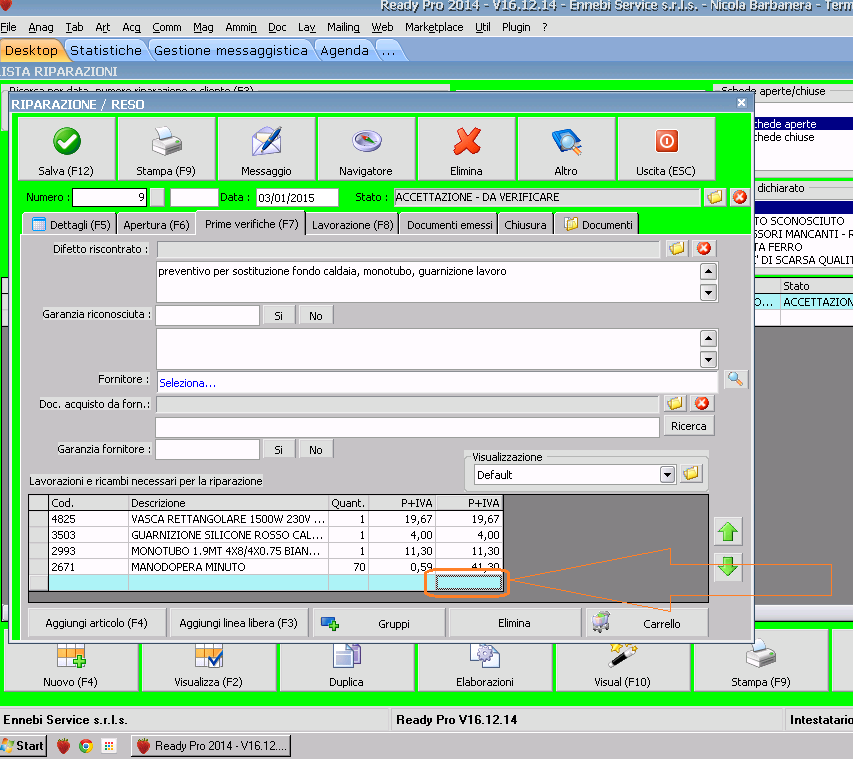Open the Lavorazione (F8) tab

[353, 225]
